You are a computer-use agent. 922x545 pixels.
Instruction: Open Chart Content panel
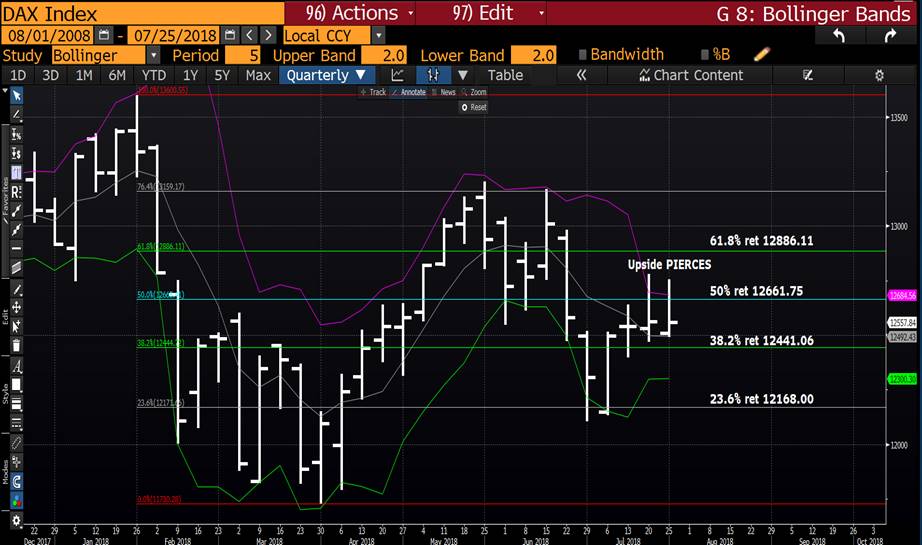691,75
